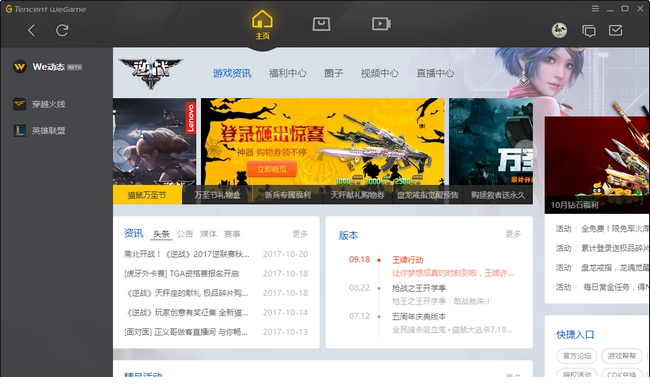Open the store shop icon

click(x=321, y=24)
